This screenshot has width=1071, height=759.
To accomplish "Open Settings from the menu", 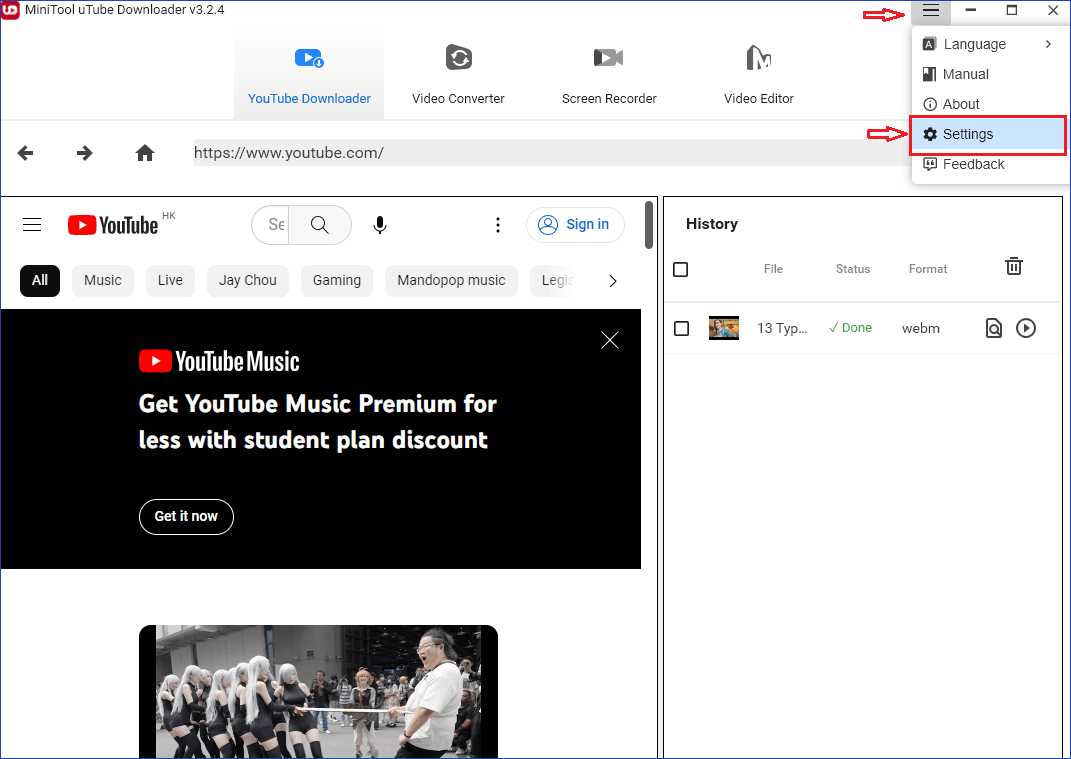I will pos(966,133).
